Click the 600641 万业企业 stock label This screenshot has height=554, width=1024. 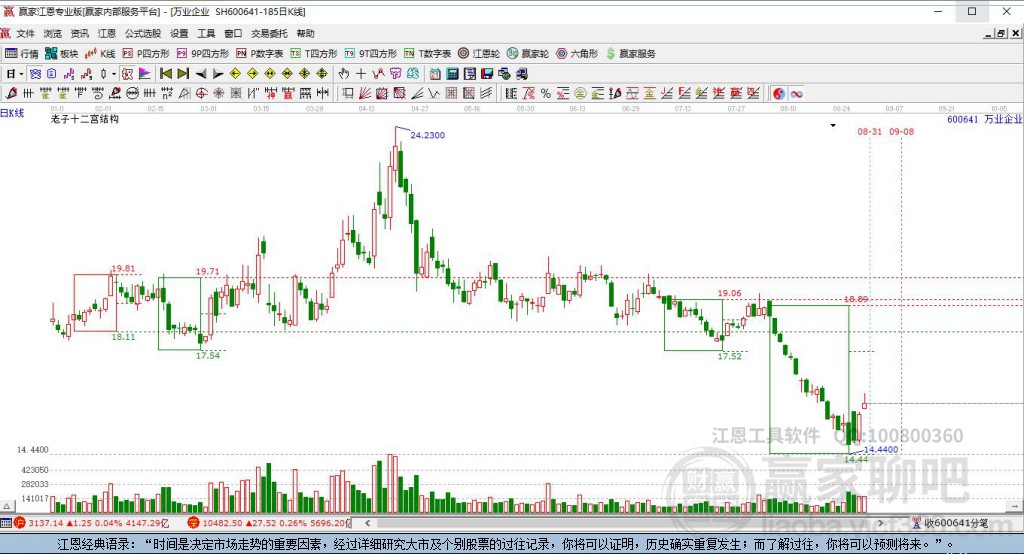985,119
